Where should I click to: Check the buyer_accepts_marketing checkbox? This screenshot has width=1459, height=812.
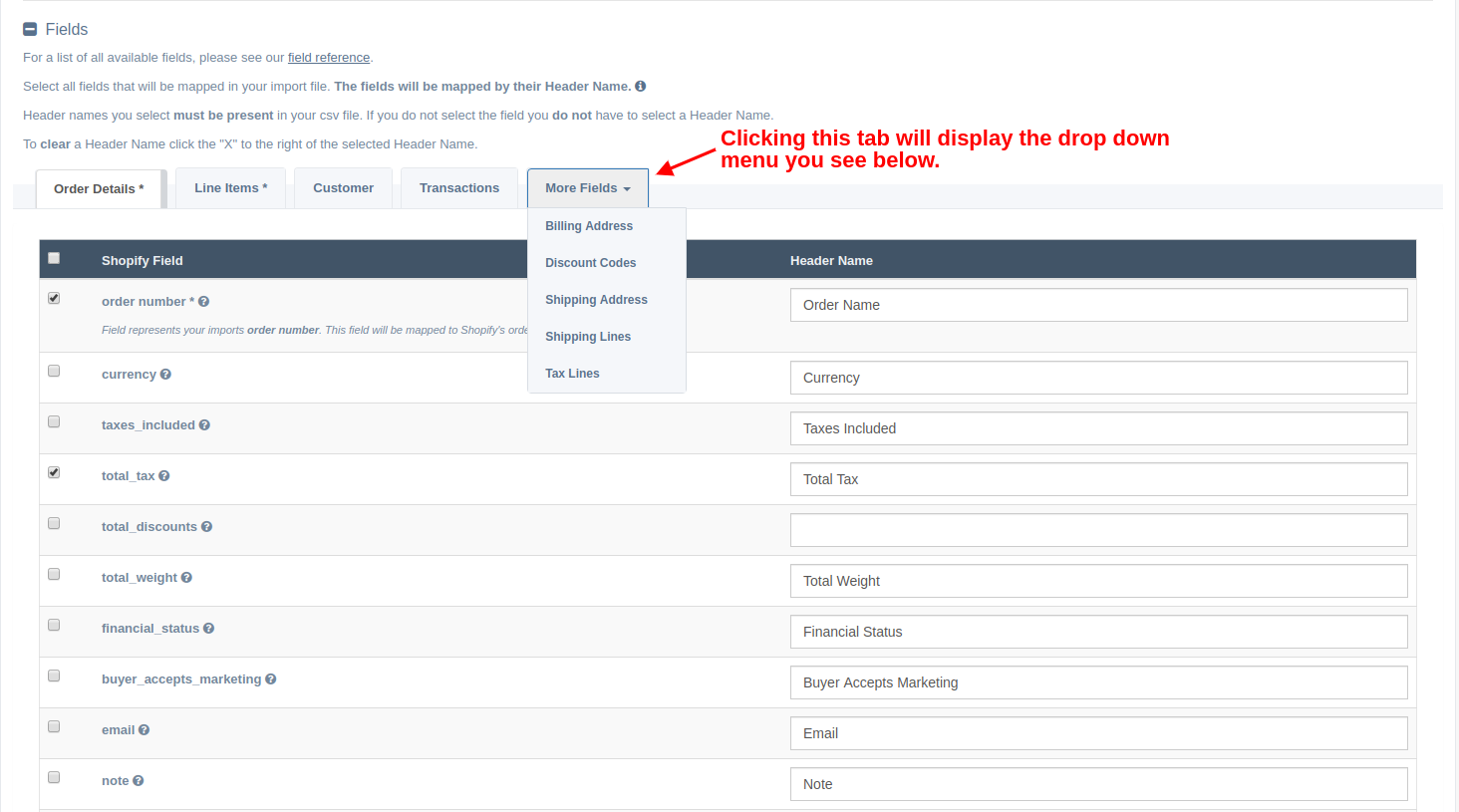click(54, 676)
